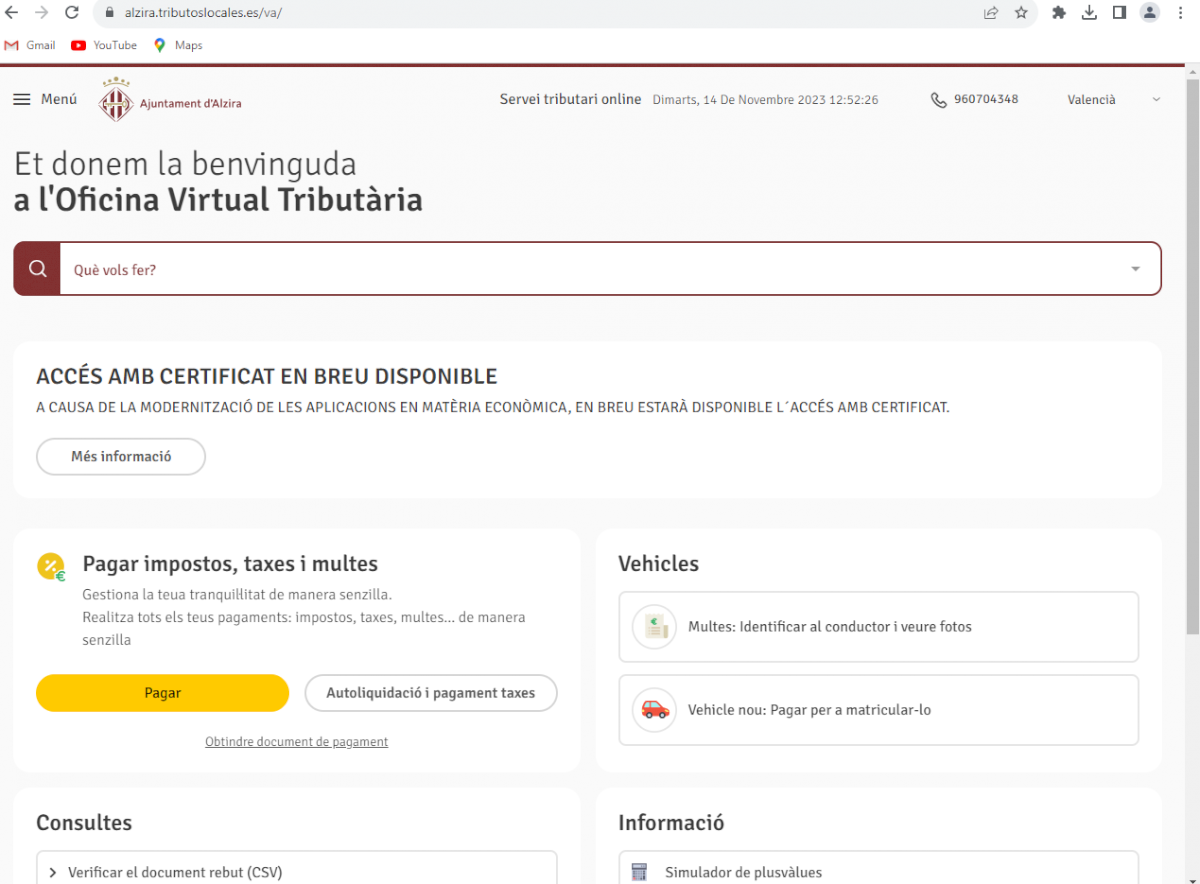Image resolution: width=1200 pixels, height=884 pixels.
Task: Click the calculator icon for Simulador de plusvàlues
Action: tap(640, 872)
